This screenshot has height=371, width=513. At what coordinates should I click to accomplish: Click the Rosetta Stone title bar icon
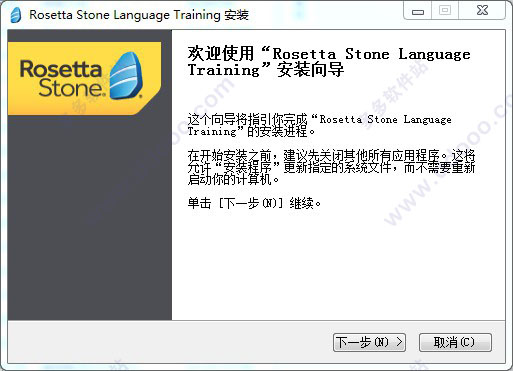click(x=15, y=15)
